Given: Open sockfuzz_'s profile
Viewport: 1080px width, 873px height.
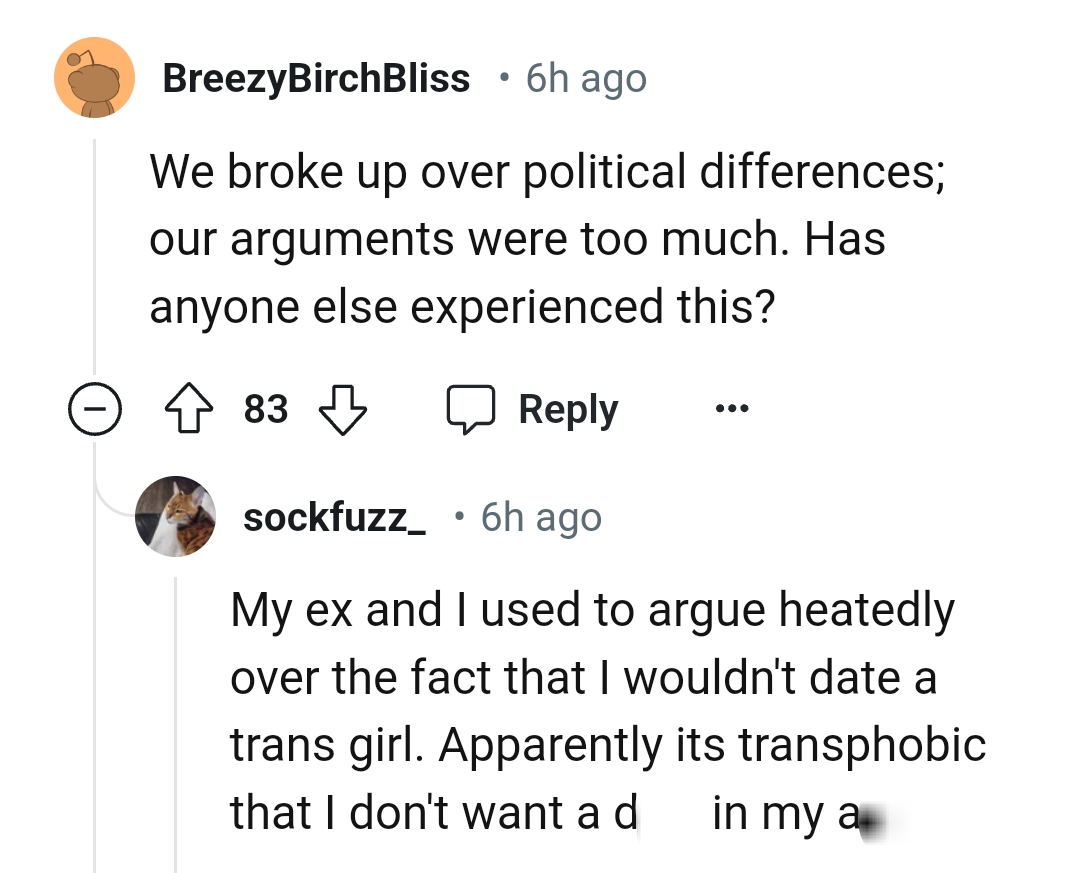Looking at the screenshot, I should coord(334,516).
